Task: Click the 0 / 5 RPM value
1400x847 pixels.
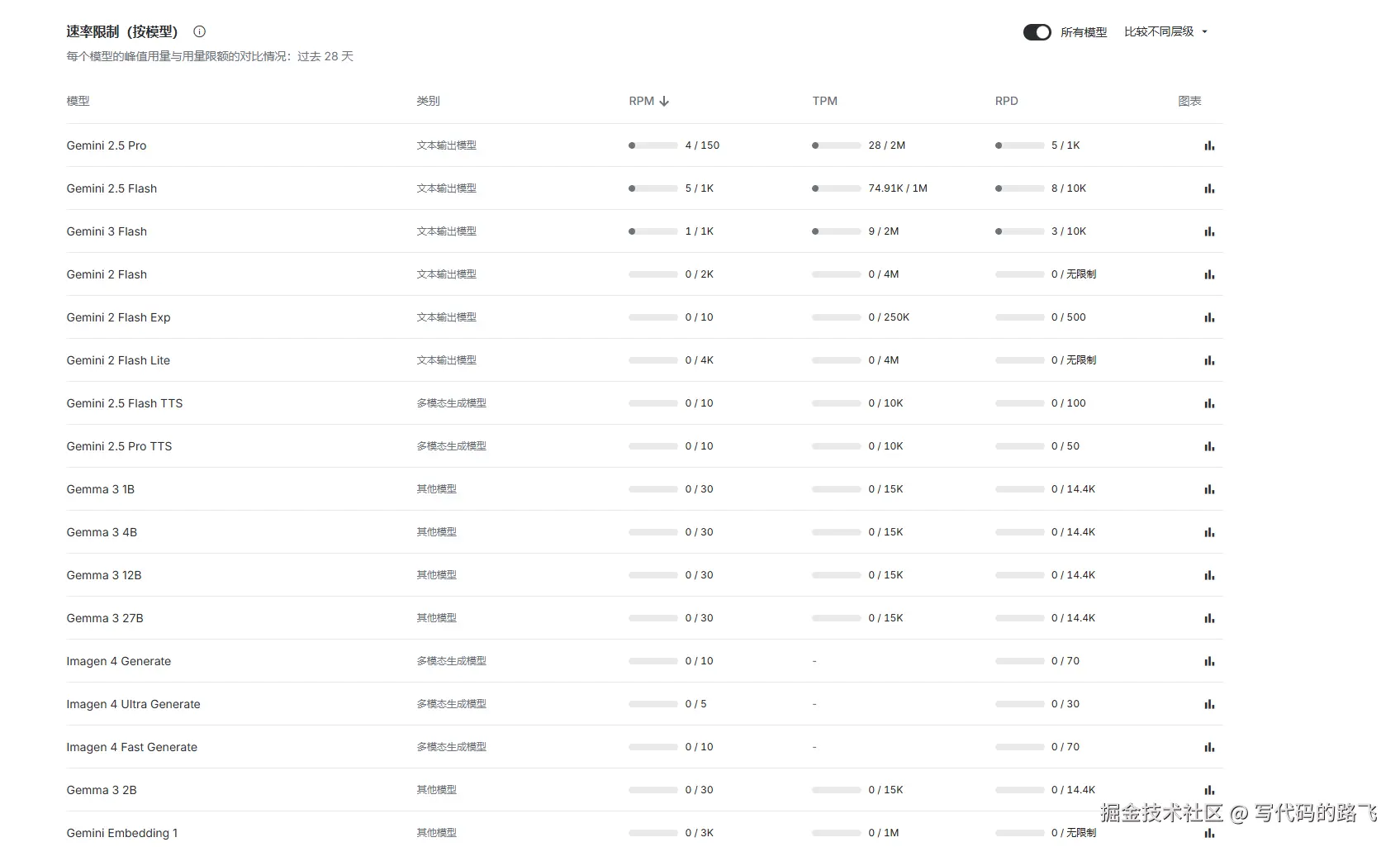Action: coord(695,704)
